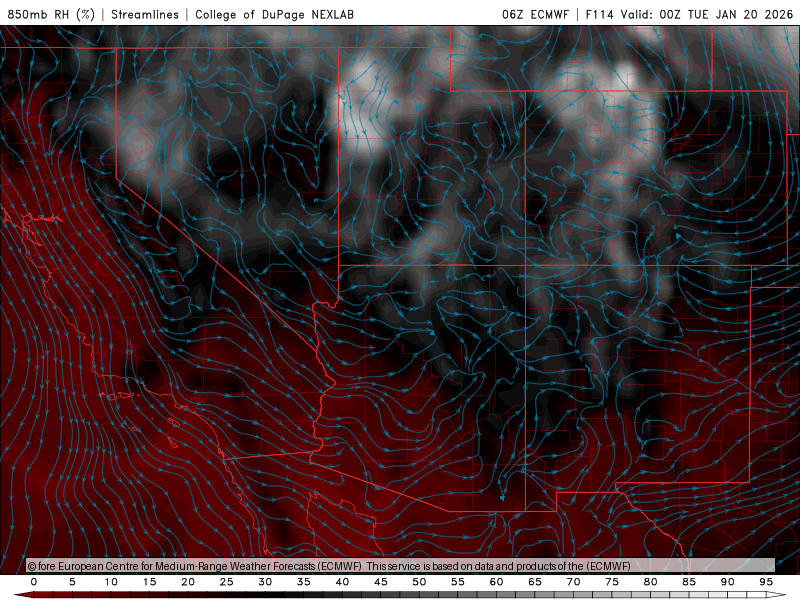This screenshot has width=800, height=600.
Task: Click the '85' label on the color scale
Action: click(x=689, y=582)
